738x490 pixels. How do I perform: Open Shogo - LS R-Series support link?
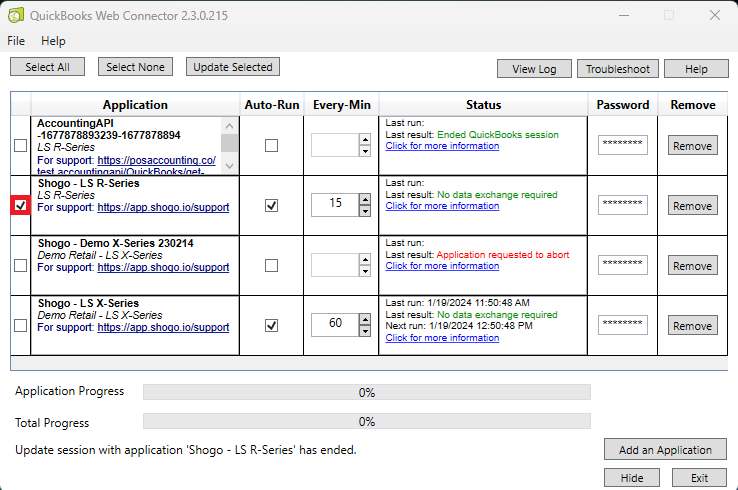click(x=163, y=208)
